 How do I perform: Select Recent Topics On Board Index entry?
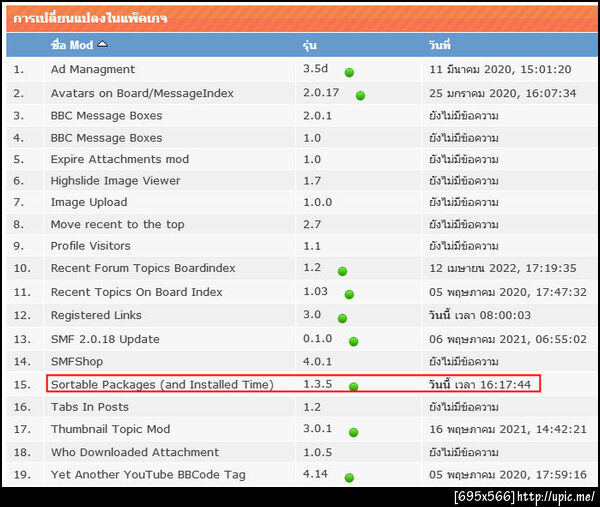(x=137, y=292)
